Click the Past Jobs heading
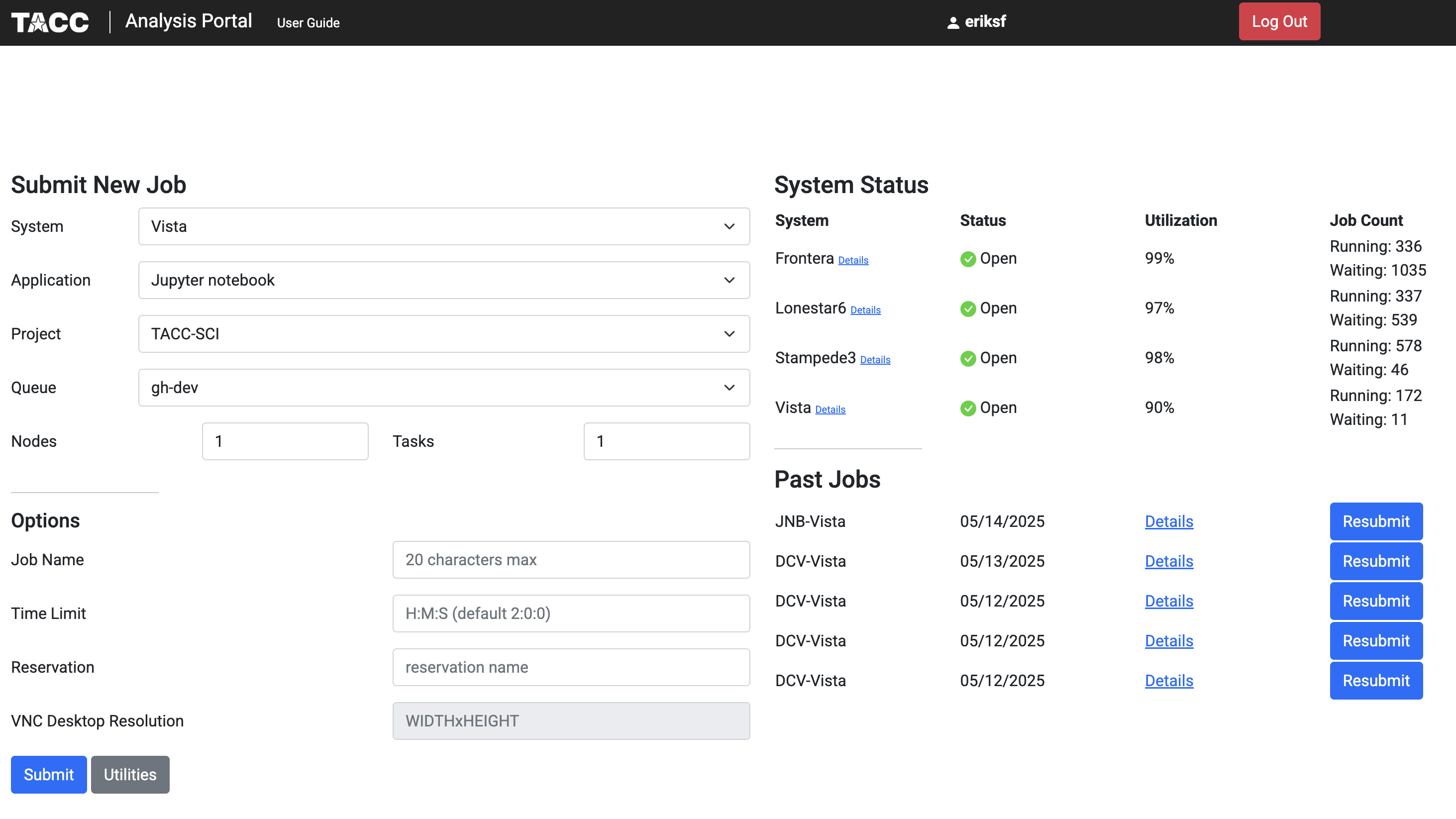This screenshot has height=819, width=1456. click(x=828, y=479)
